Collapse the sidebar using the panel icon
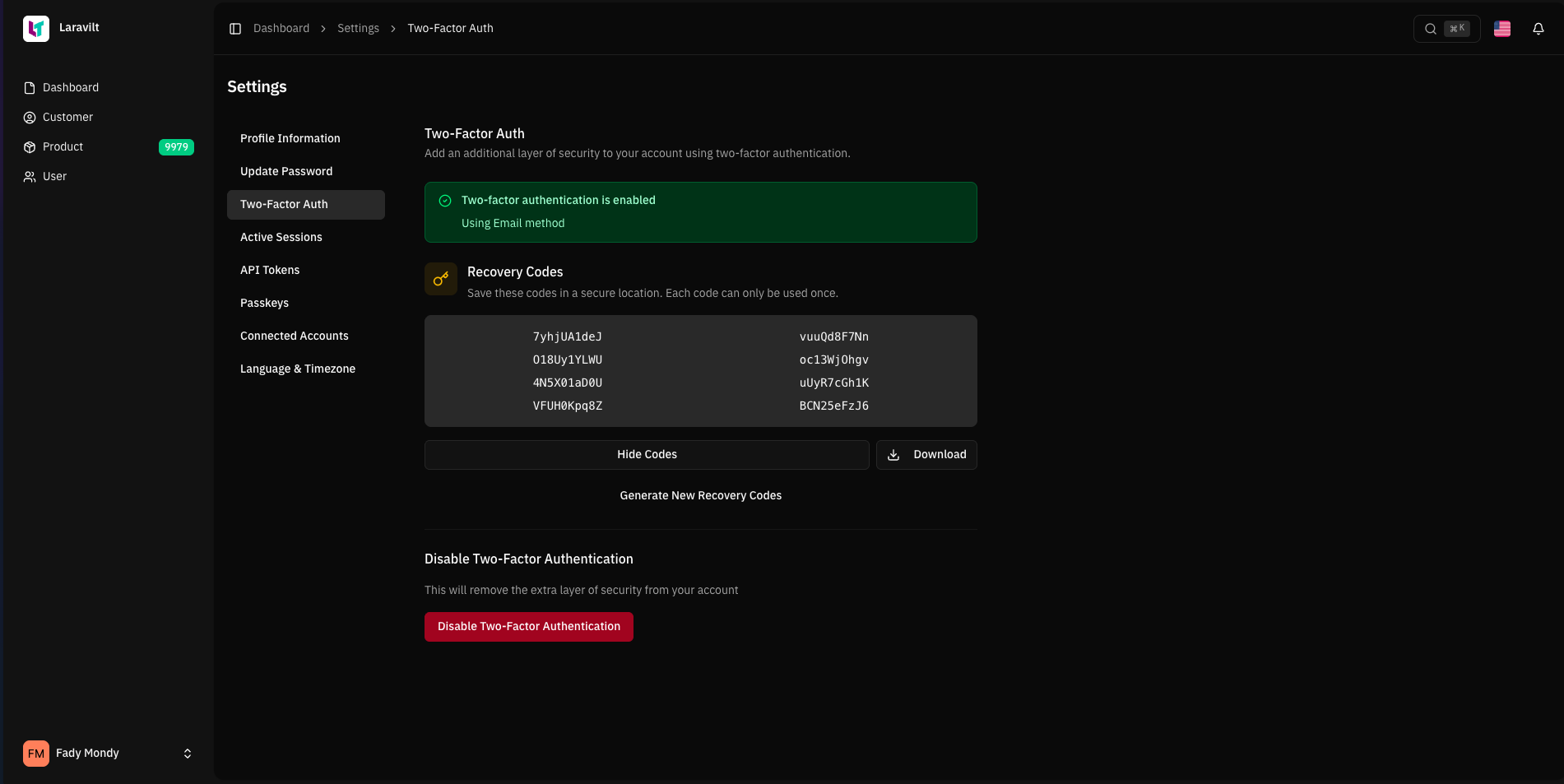 235,28
